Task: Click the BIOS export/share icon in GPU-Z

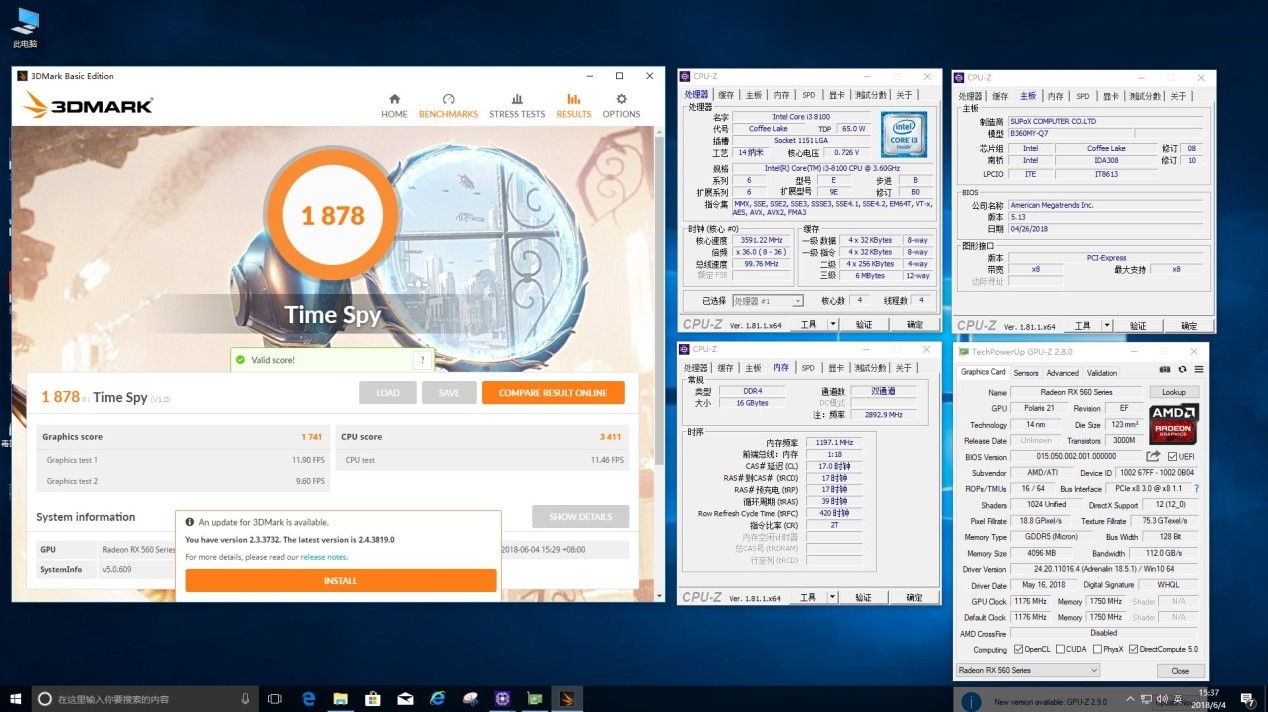Action: tap(1152, 456)
